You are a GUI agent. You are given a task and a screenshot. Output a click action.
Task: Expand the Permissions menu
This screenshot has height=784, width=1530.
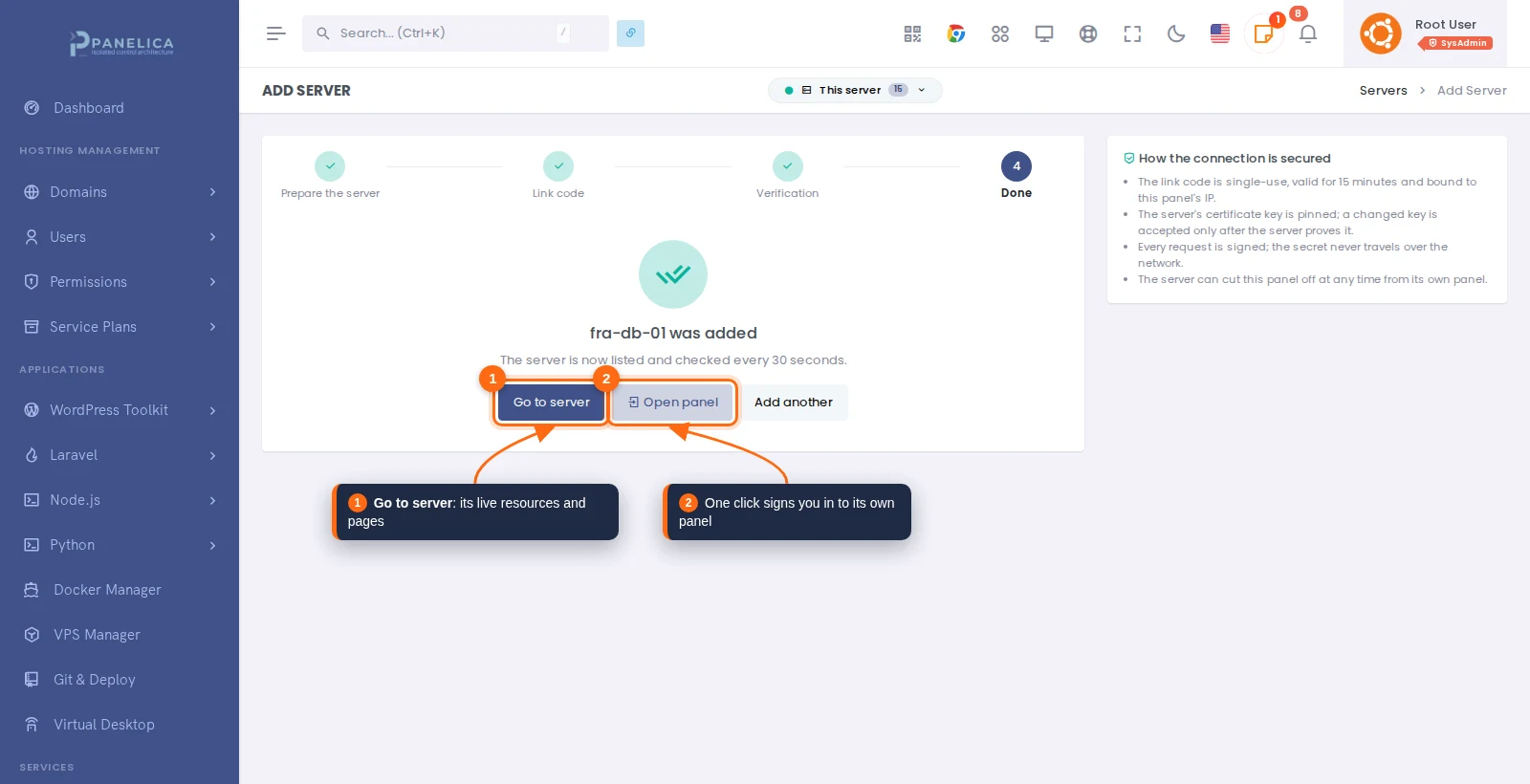tap(120, 282)
